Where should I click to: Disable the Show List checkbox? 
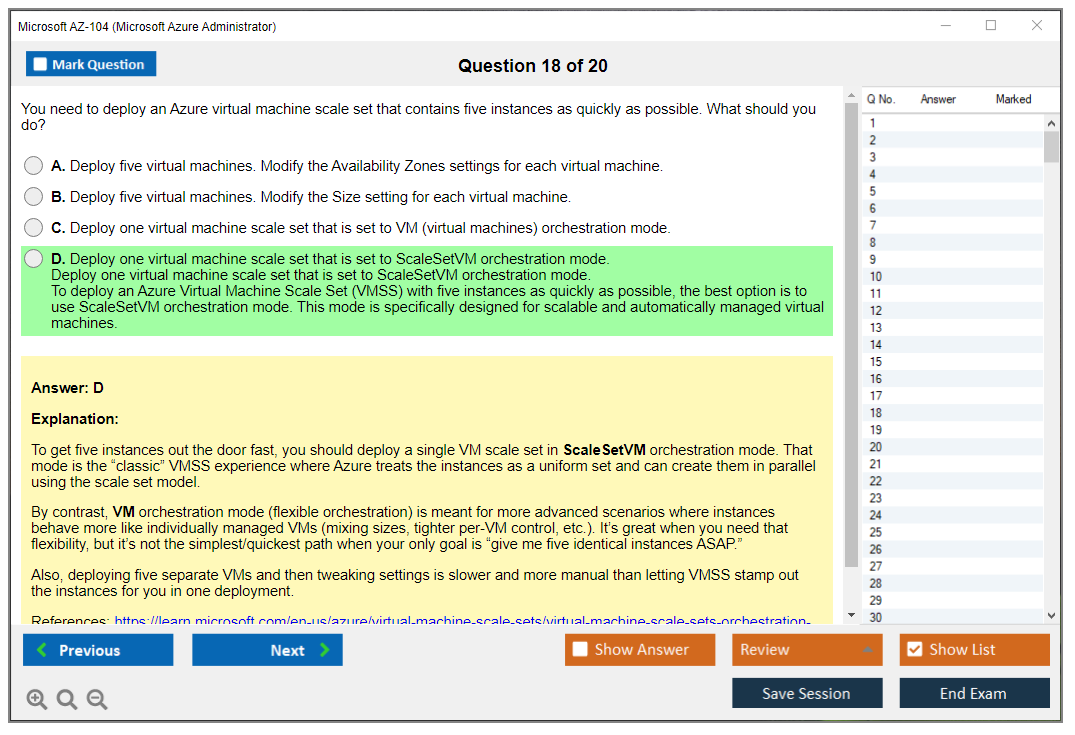tap(915, 649)
